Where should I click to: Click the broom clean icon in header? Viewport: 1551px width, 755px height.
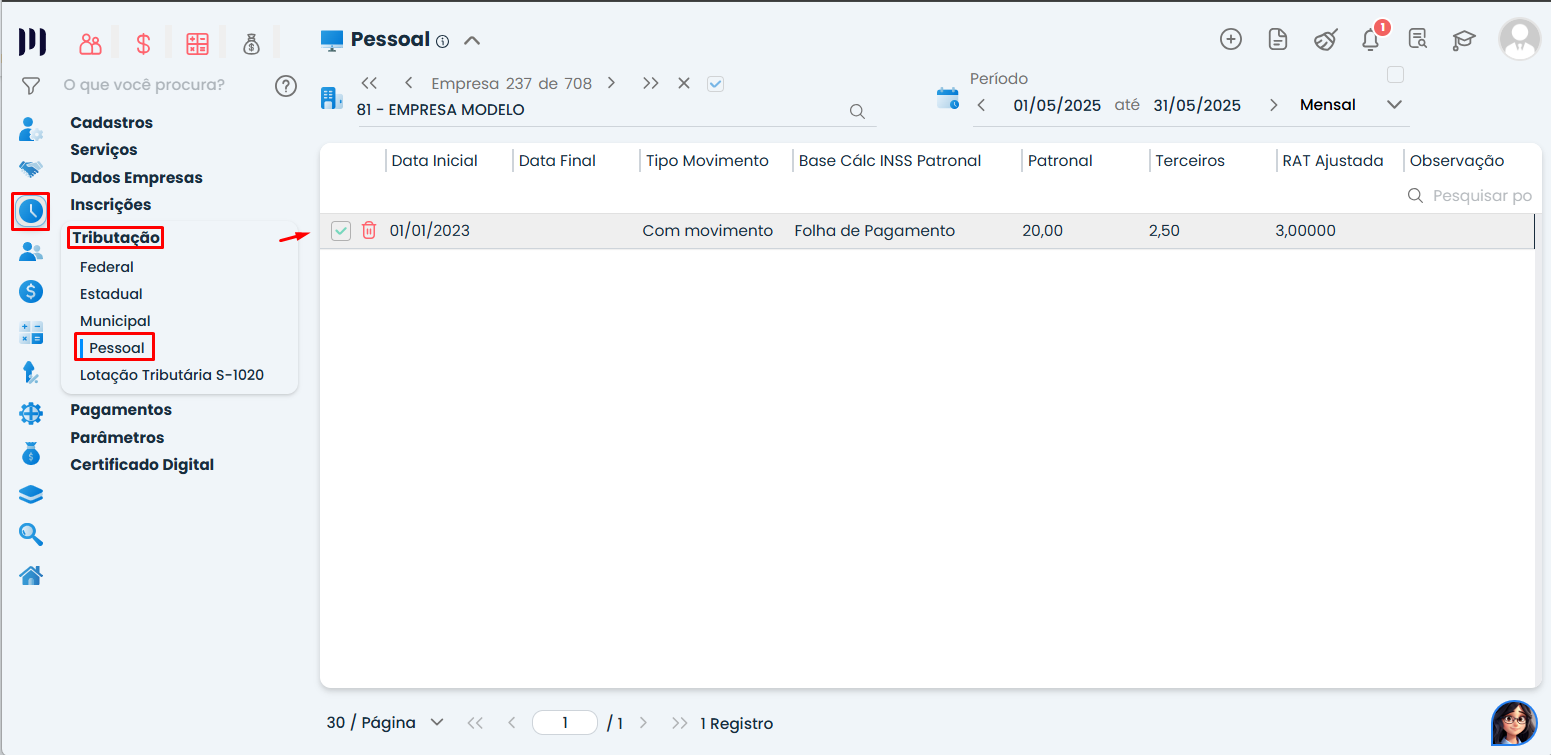[x=1325, y=39]
